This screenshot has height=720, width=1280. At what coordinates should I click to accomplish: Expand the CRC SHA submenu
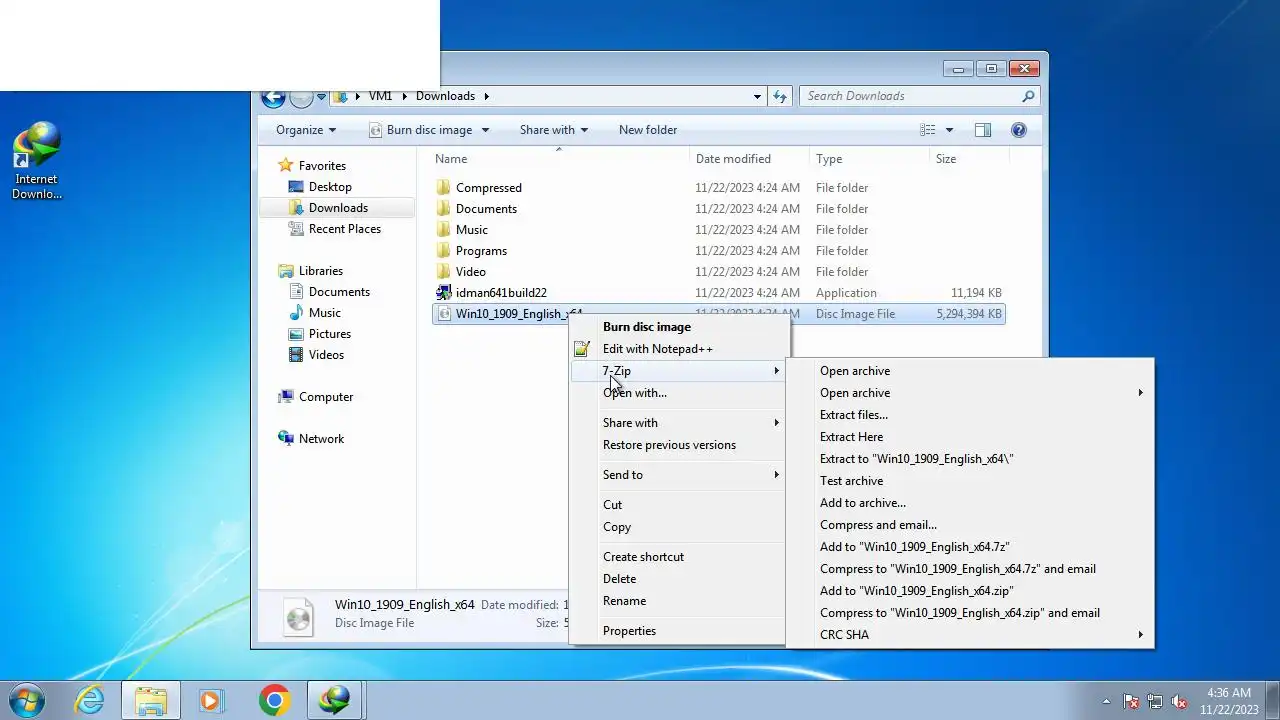(969, 635)
